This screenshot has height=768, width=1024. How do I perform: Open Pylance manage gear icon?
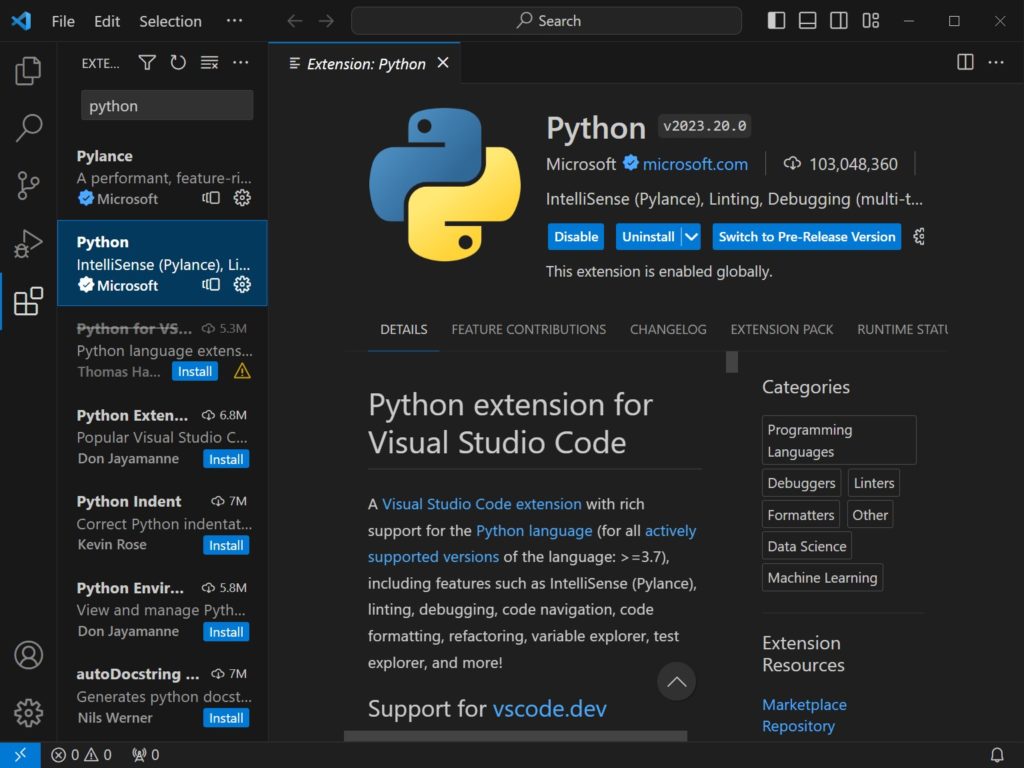point(242,198)
